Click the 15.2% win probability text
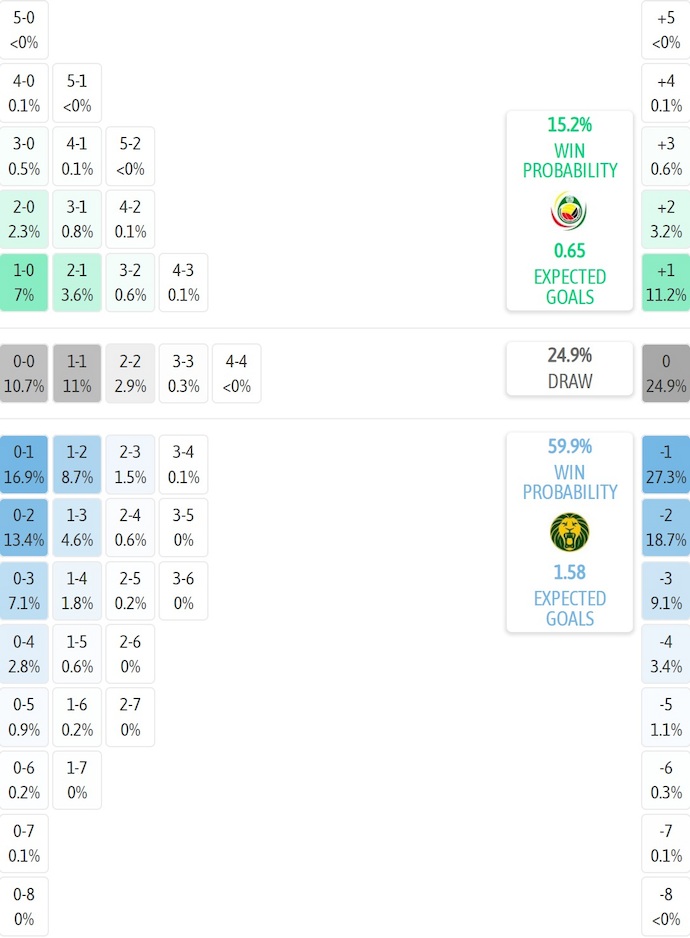The image size is (690, 938). [569, 125]
